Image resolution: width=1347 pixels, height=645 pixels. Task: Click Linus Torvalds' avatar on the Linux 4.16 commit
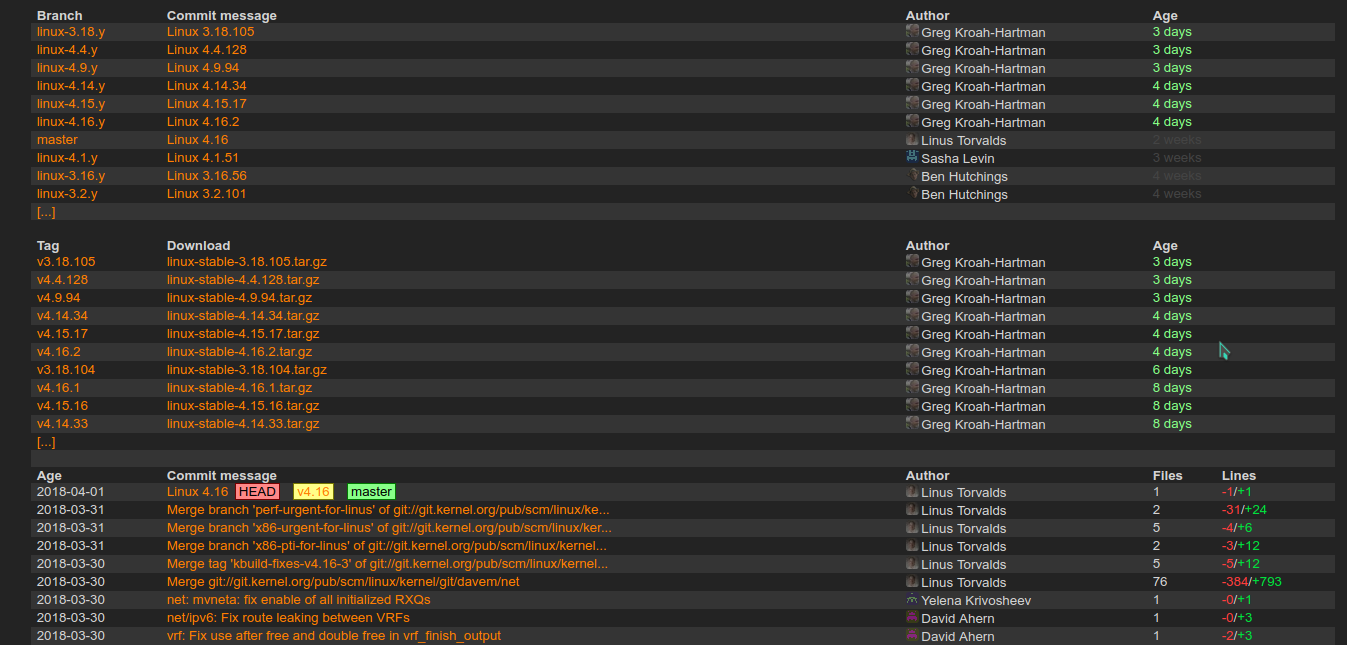(911, 491)
